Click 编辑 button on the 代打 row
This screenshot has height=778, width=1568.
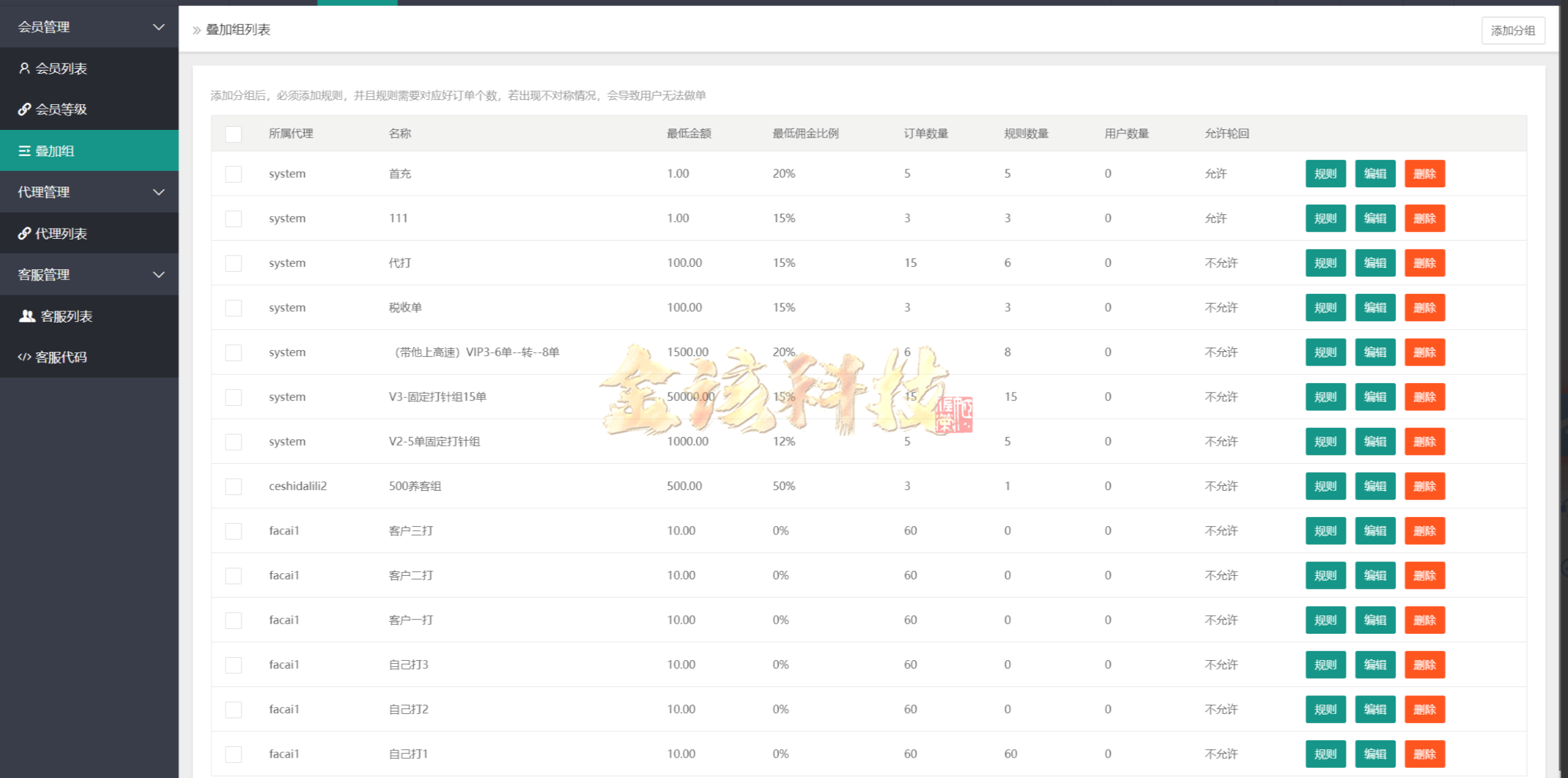point(1375,262)
